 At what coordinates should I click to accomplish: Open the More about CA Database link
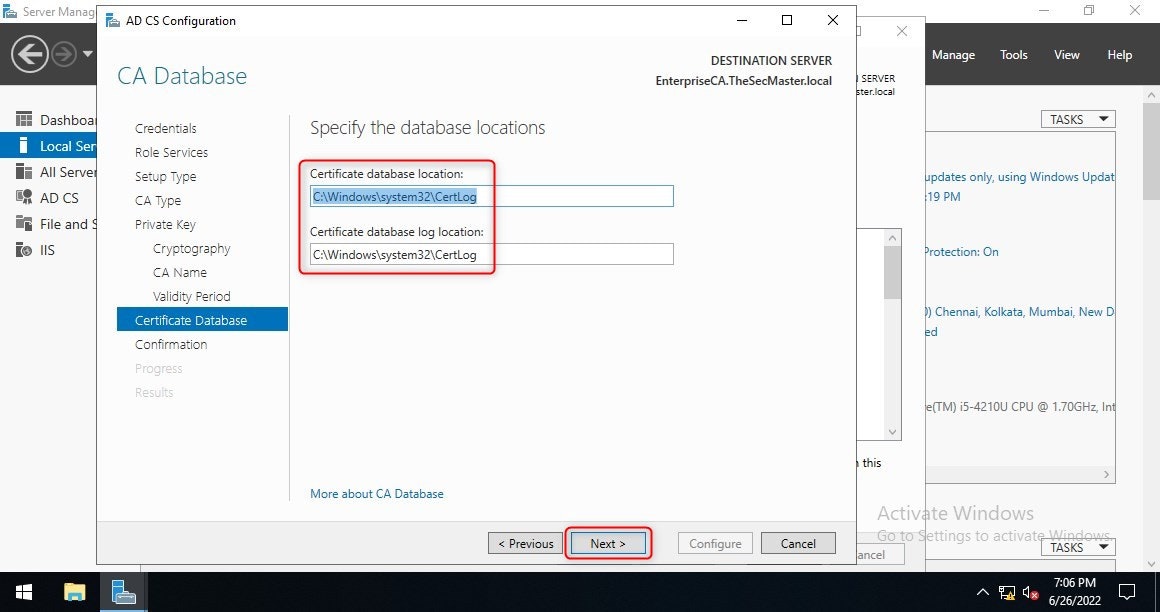[x=377, y=494]
